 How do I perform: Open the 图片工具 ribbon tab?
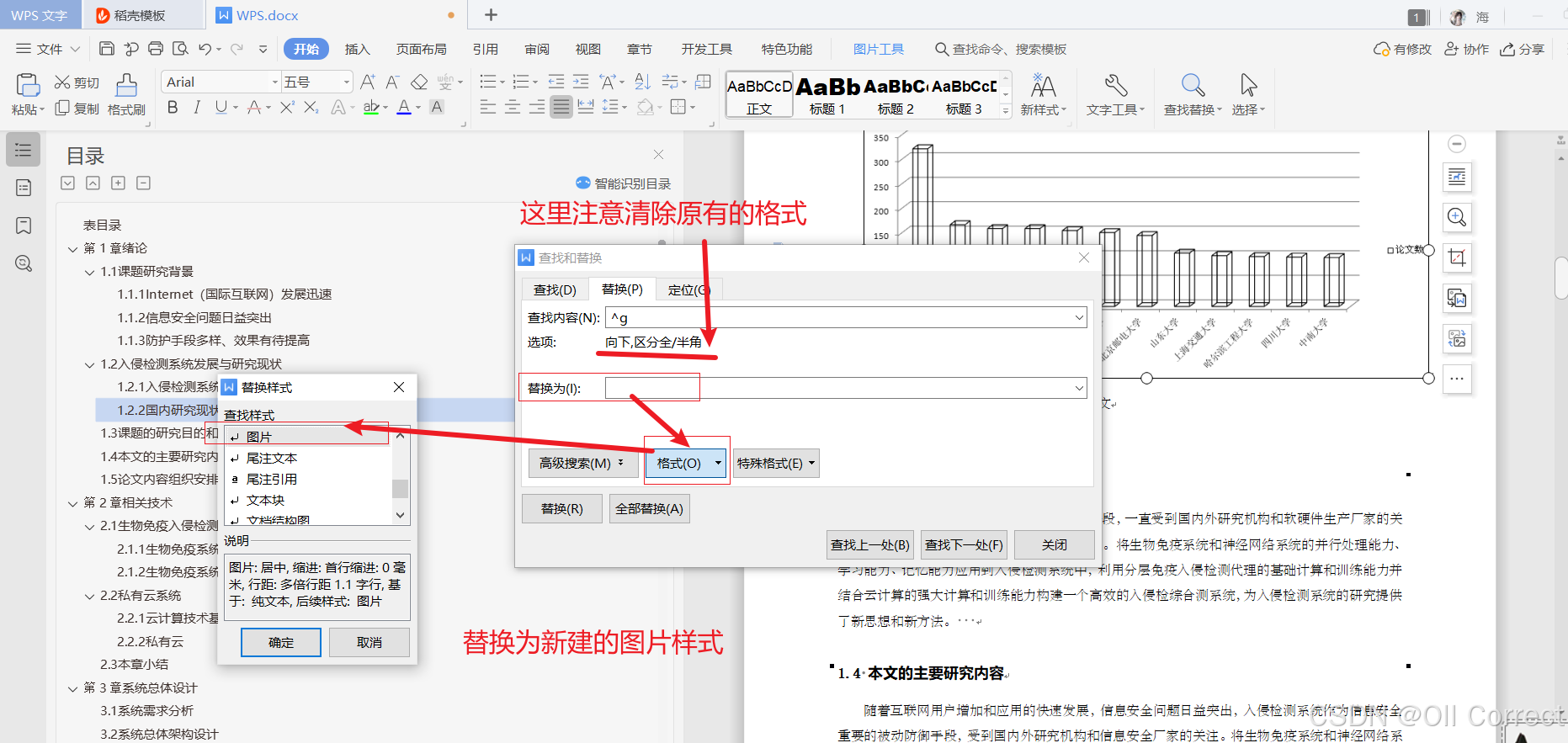pos(879,49)
